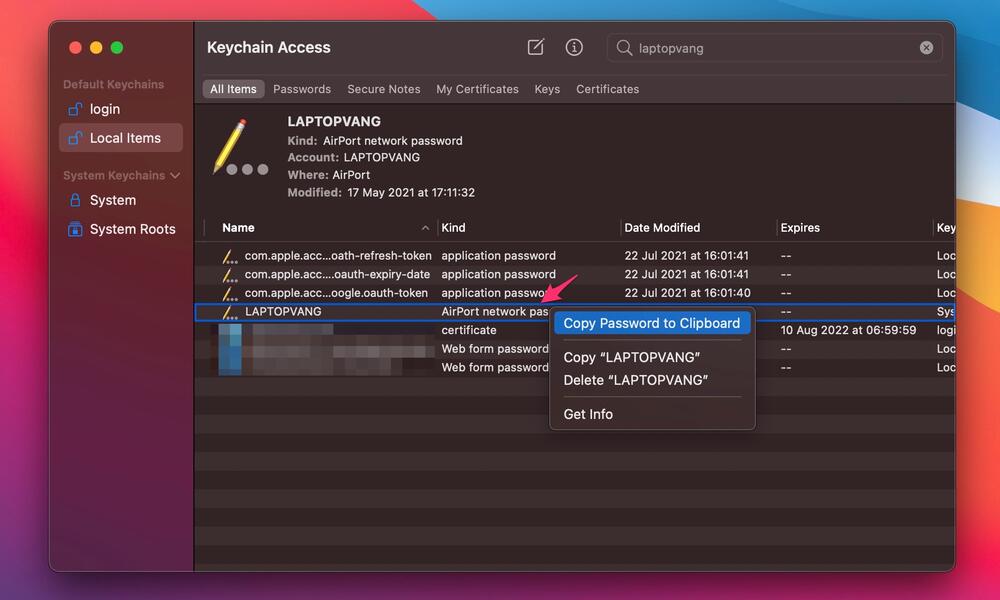This screenshot has width=1000, height=600.
Task: Click the Account: LAPTOPVANG detail line
Action: [353, 157]
